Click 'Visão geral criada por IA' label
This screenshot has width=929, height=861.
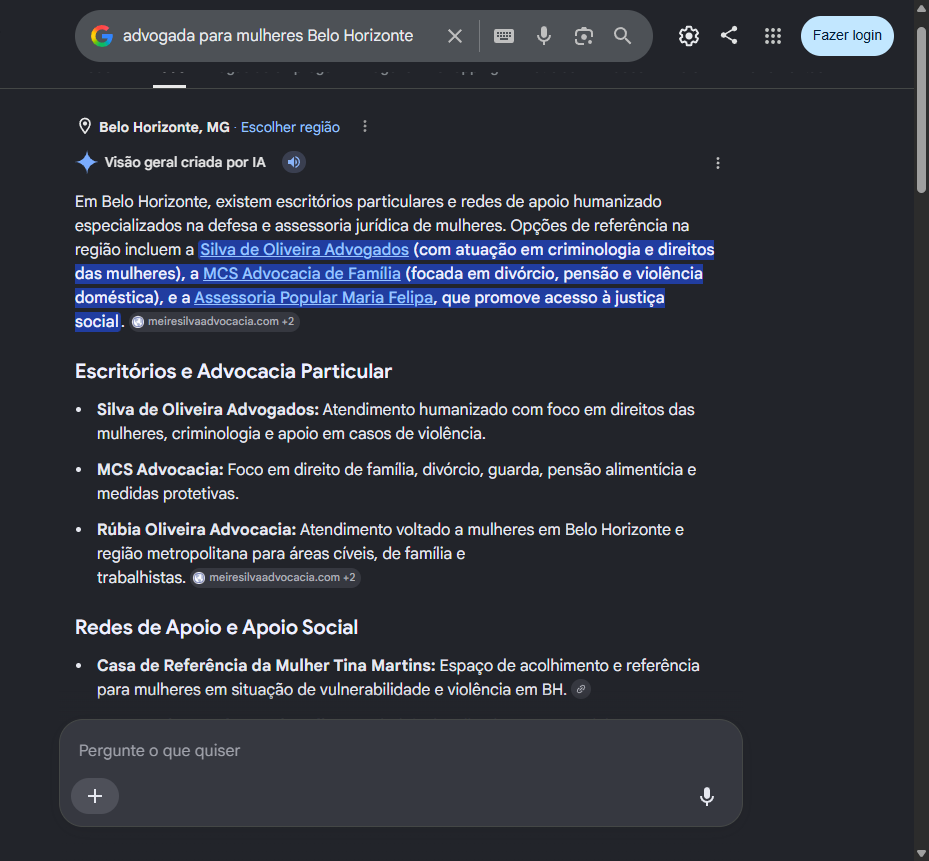coord(185,162)
